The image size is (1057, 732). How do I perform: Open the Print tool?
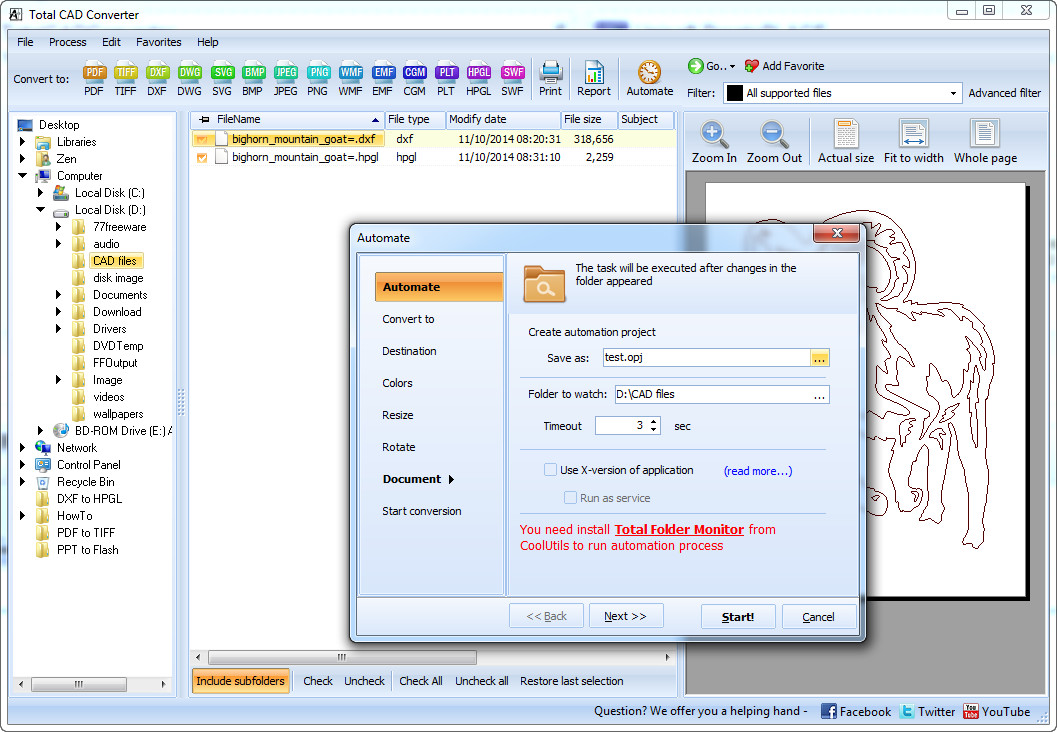(550, 79)
